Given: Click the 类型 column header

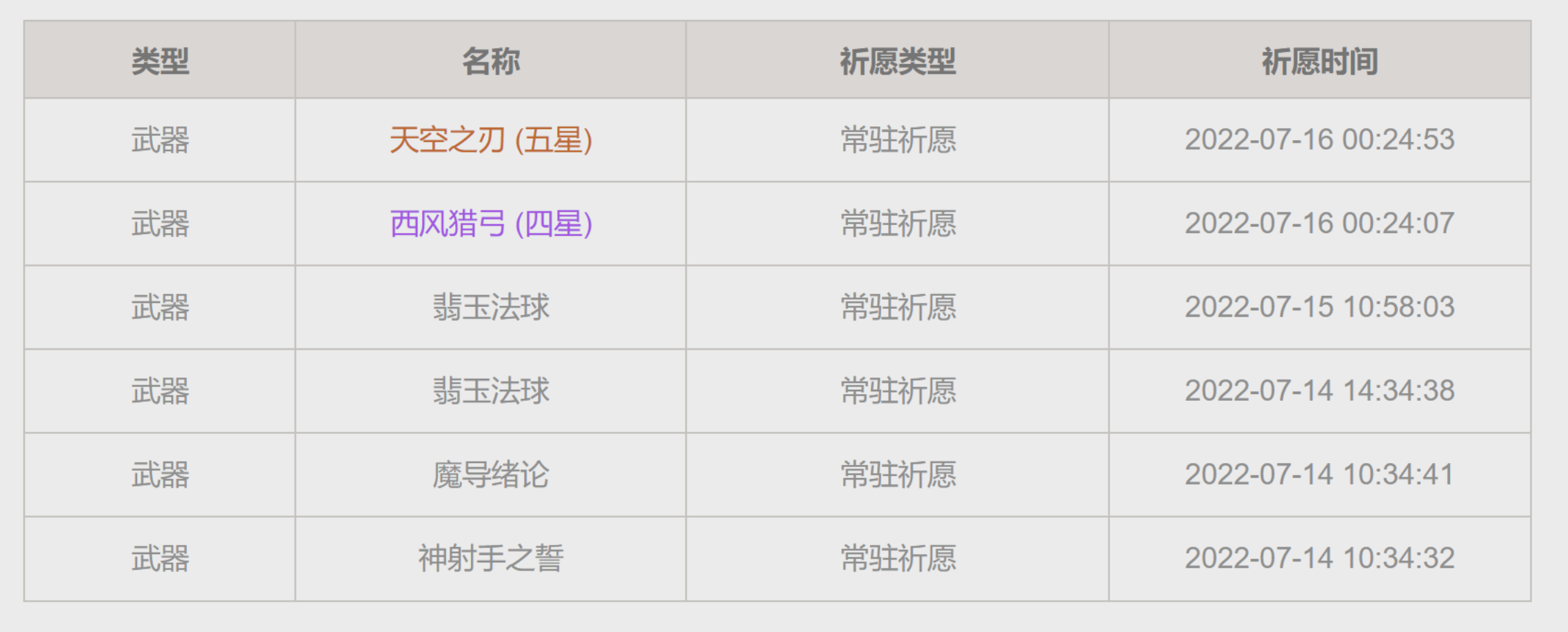Looking at the screenshot, I should (x=160, y=61).
